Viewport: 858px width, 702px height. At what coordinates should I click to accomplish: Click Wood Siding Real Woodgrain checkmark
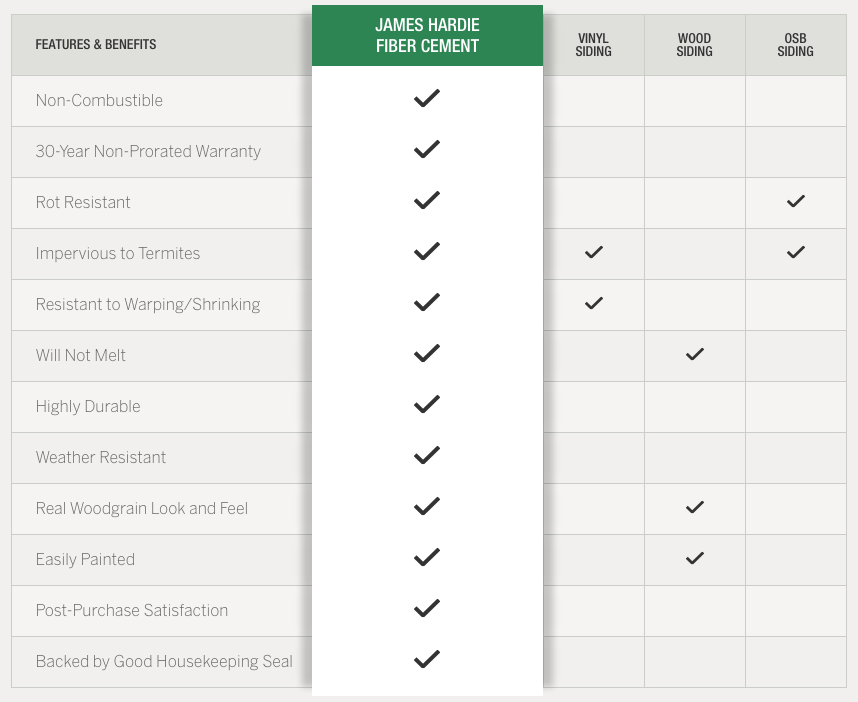(694, 507)
